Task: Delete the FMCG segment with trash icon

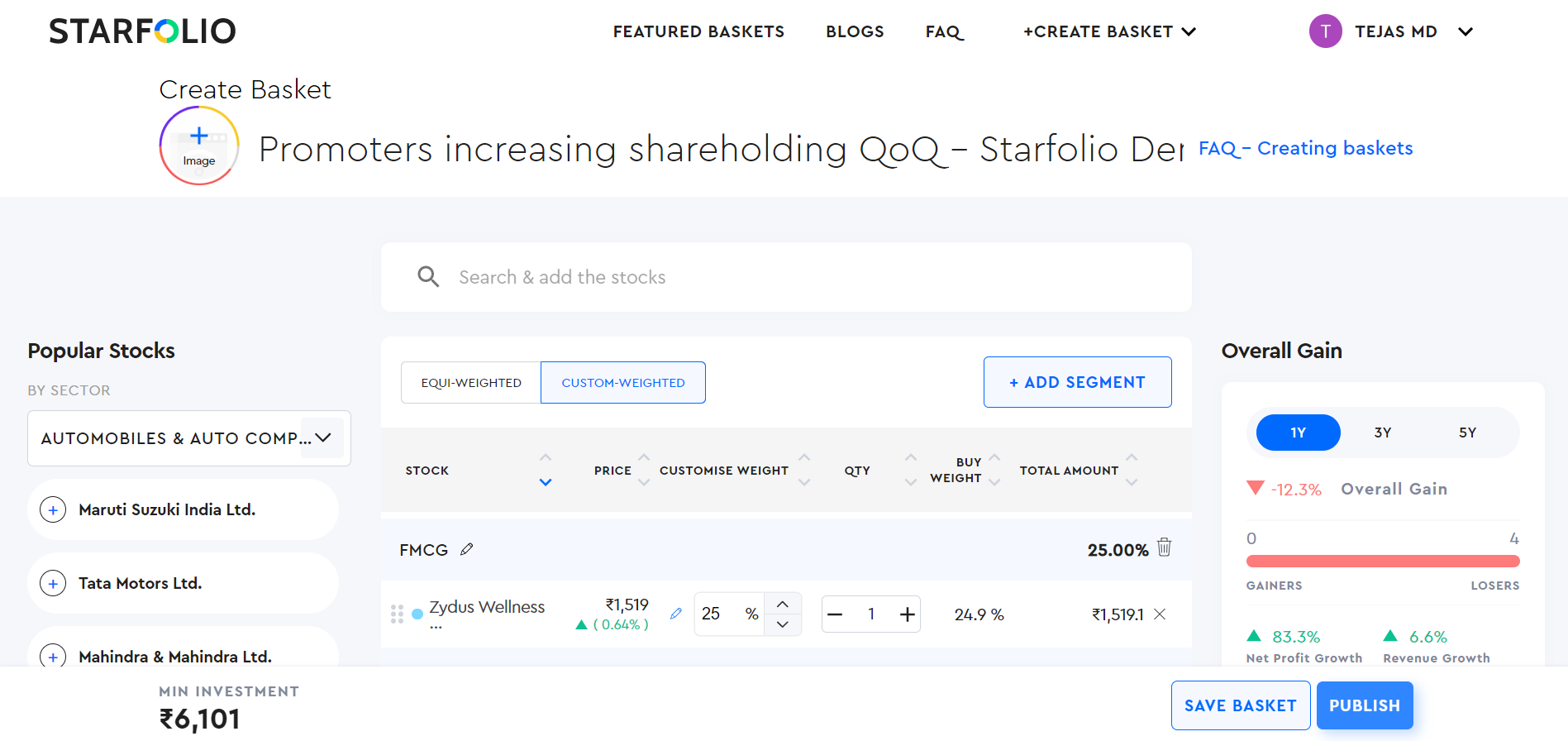Action: tap(1165, 547)
